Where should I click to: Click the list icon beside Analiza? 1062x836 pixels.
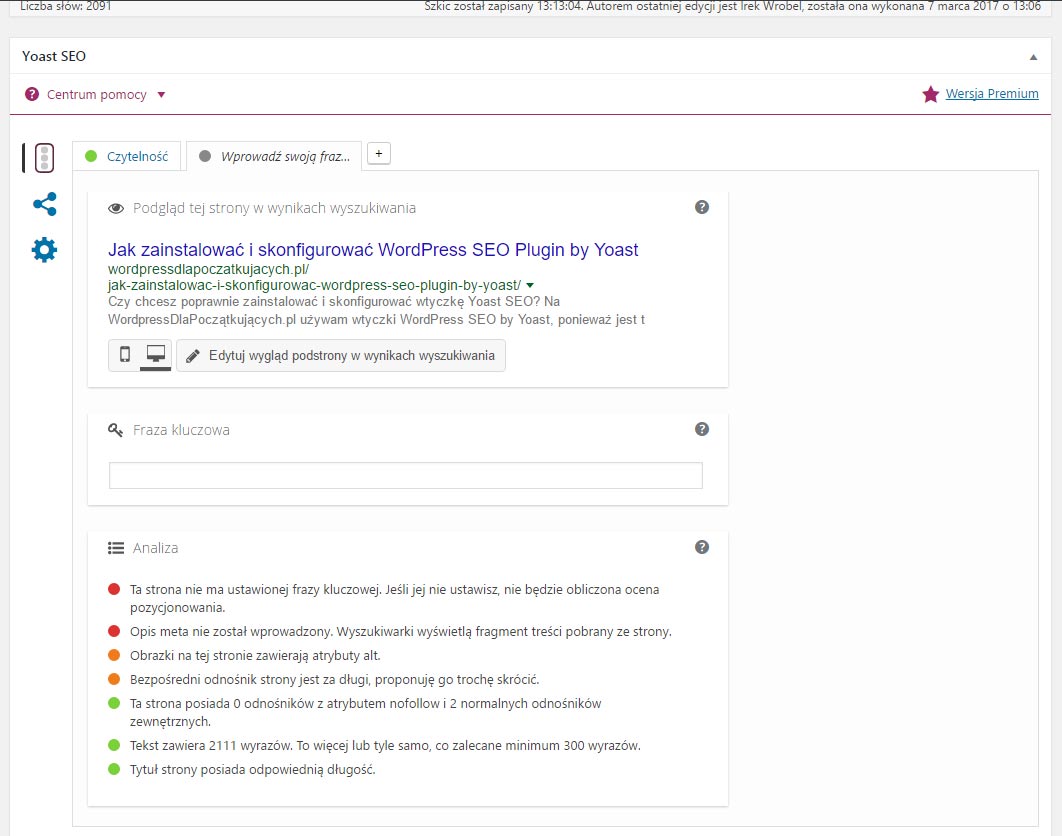[x=116, y=548]
